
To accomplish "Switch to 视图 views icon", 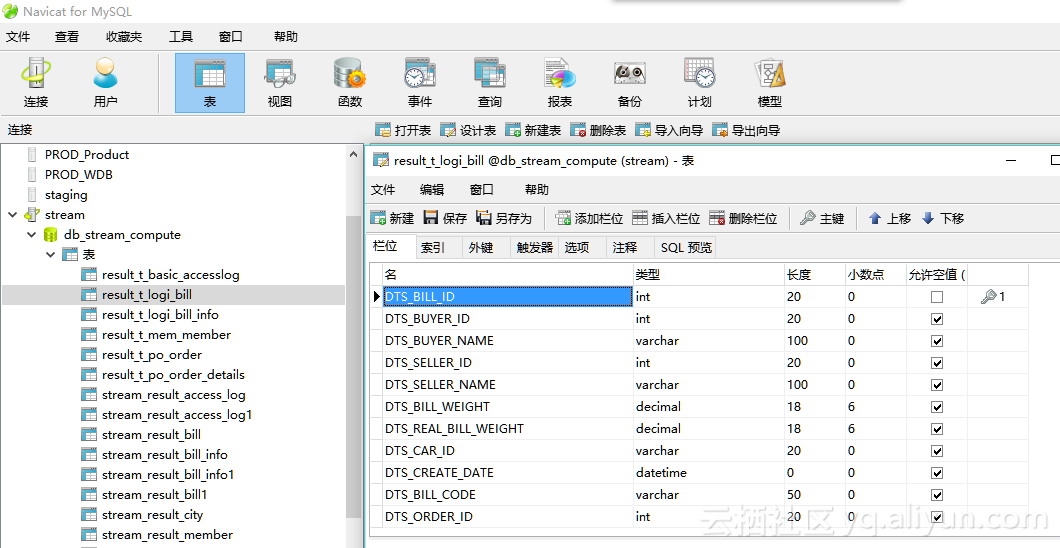I will [x=280, y=83].
